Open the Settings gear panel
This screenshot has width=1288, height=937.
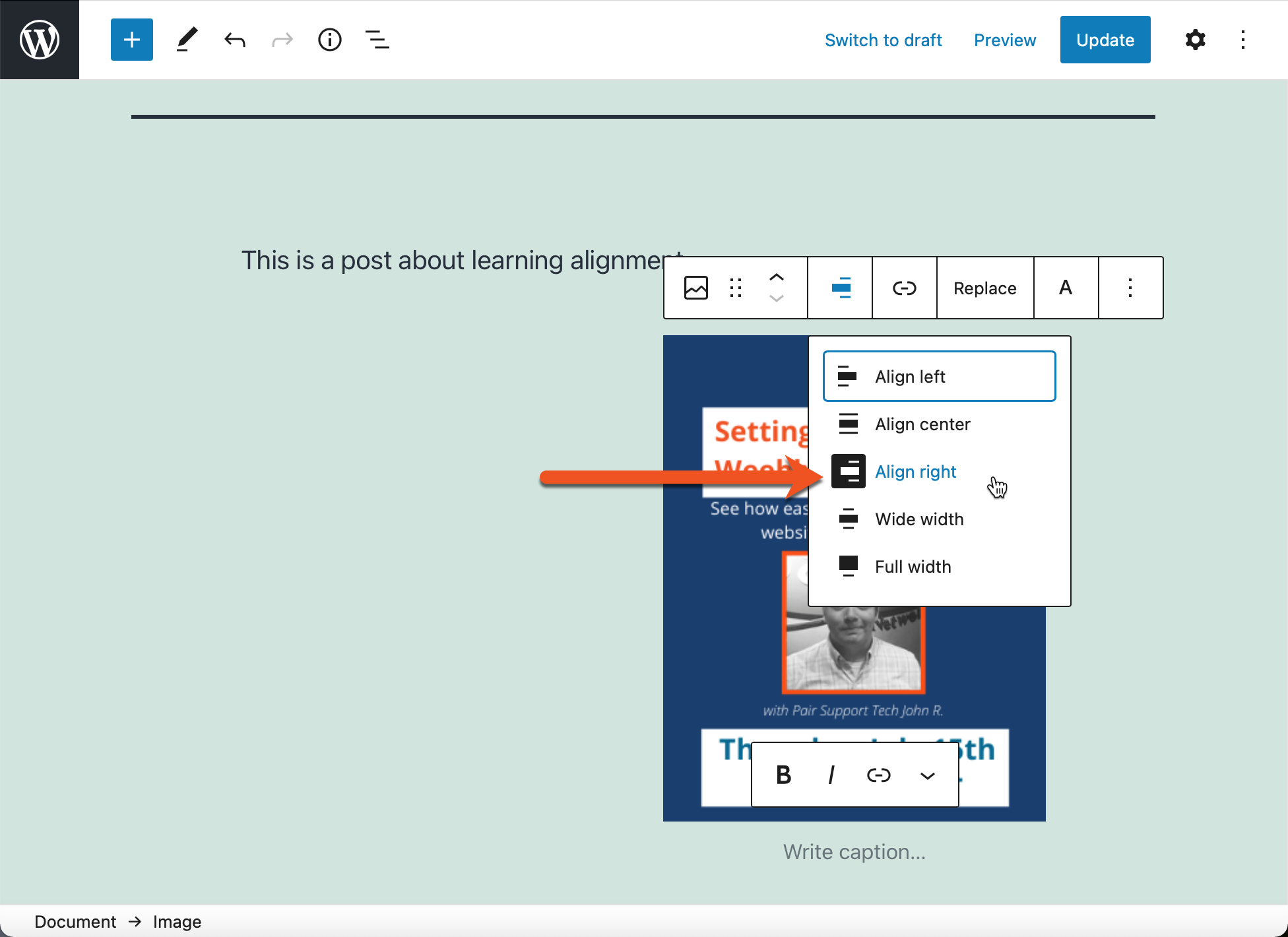(x=1195, y=40)
